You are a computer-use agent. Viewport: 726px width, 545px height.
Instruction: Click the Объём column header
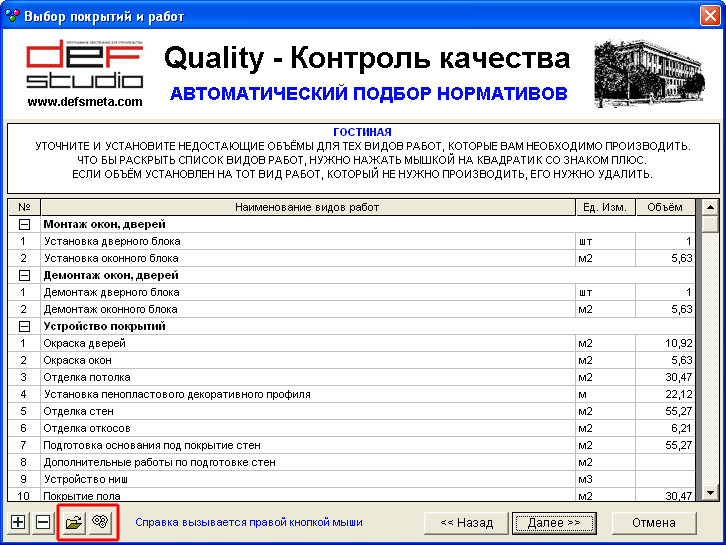coord(665,207)
